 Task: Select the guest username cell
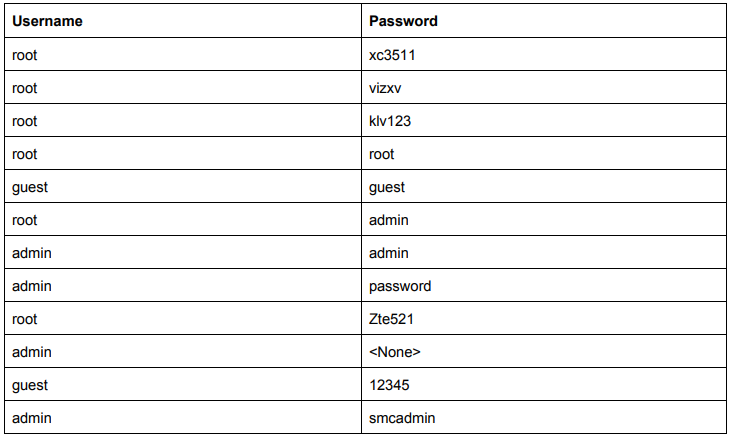click(x=30, y=187)
